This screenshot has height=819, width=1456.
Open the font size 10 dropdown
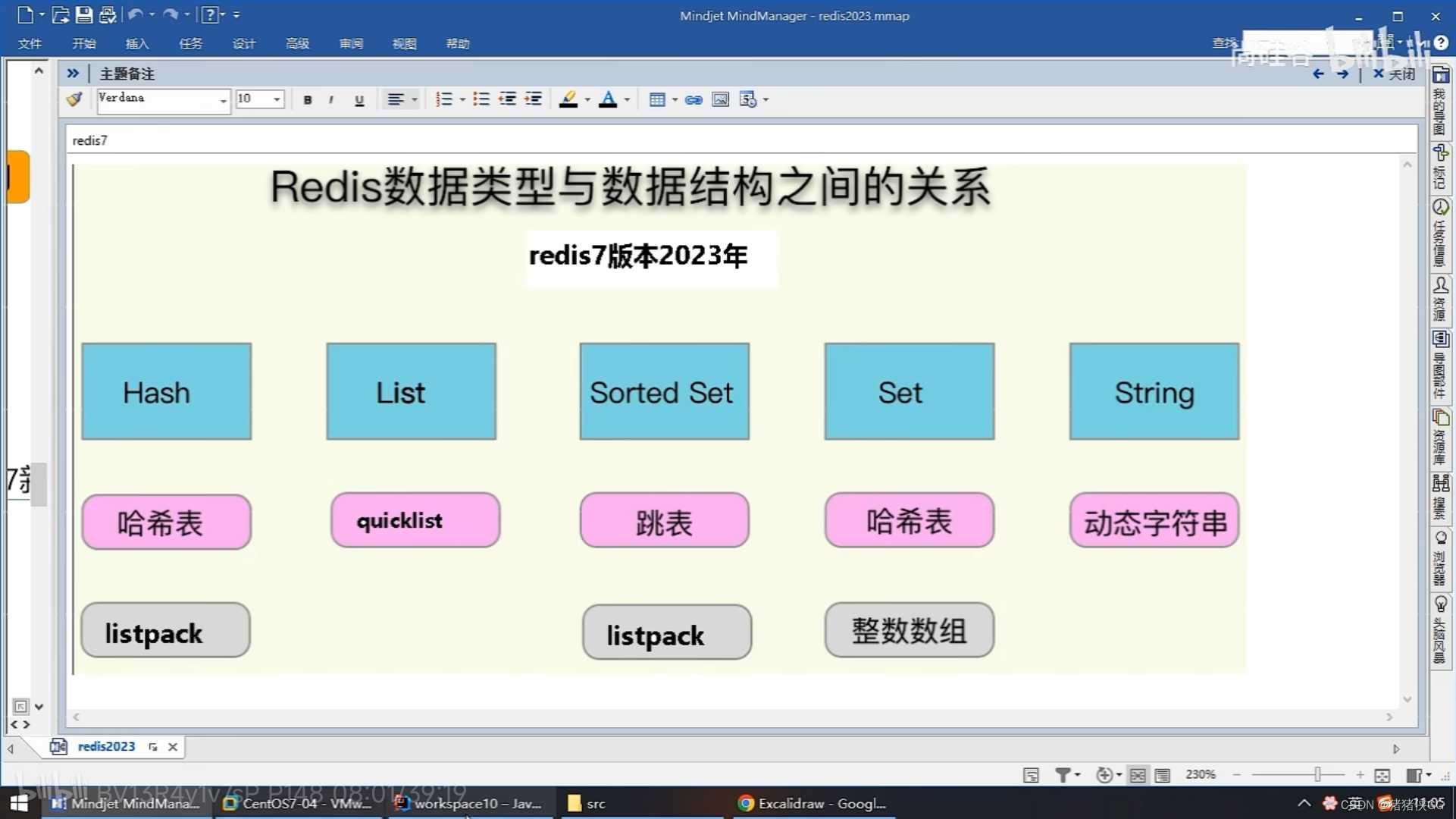(277, 99)
